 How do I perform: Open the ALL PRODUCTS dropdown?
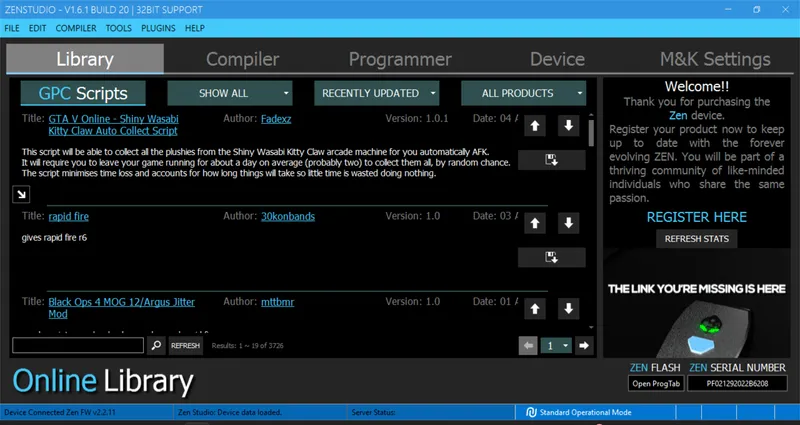pyautogui.click(x=523, y=93)
